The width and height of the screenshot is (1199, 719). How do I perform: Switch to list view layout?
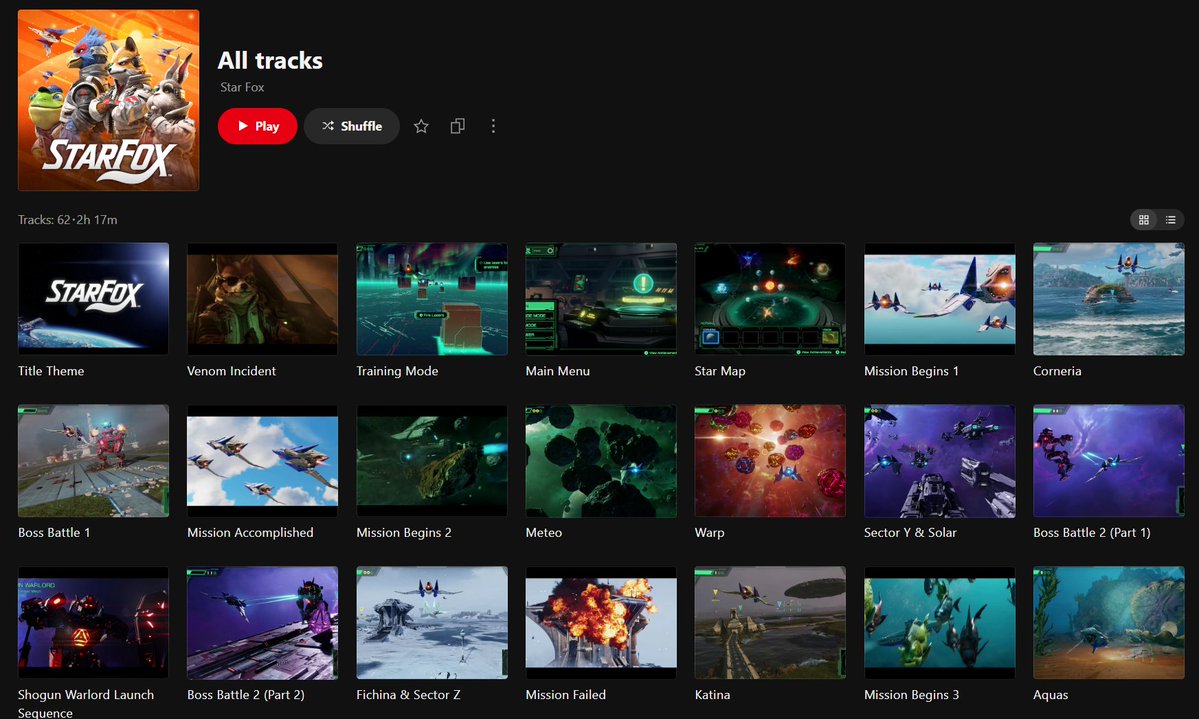[x=1171, y=220]
